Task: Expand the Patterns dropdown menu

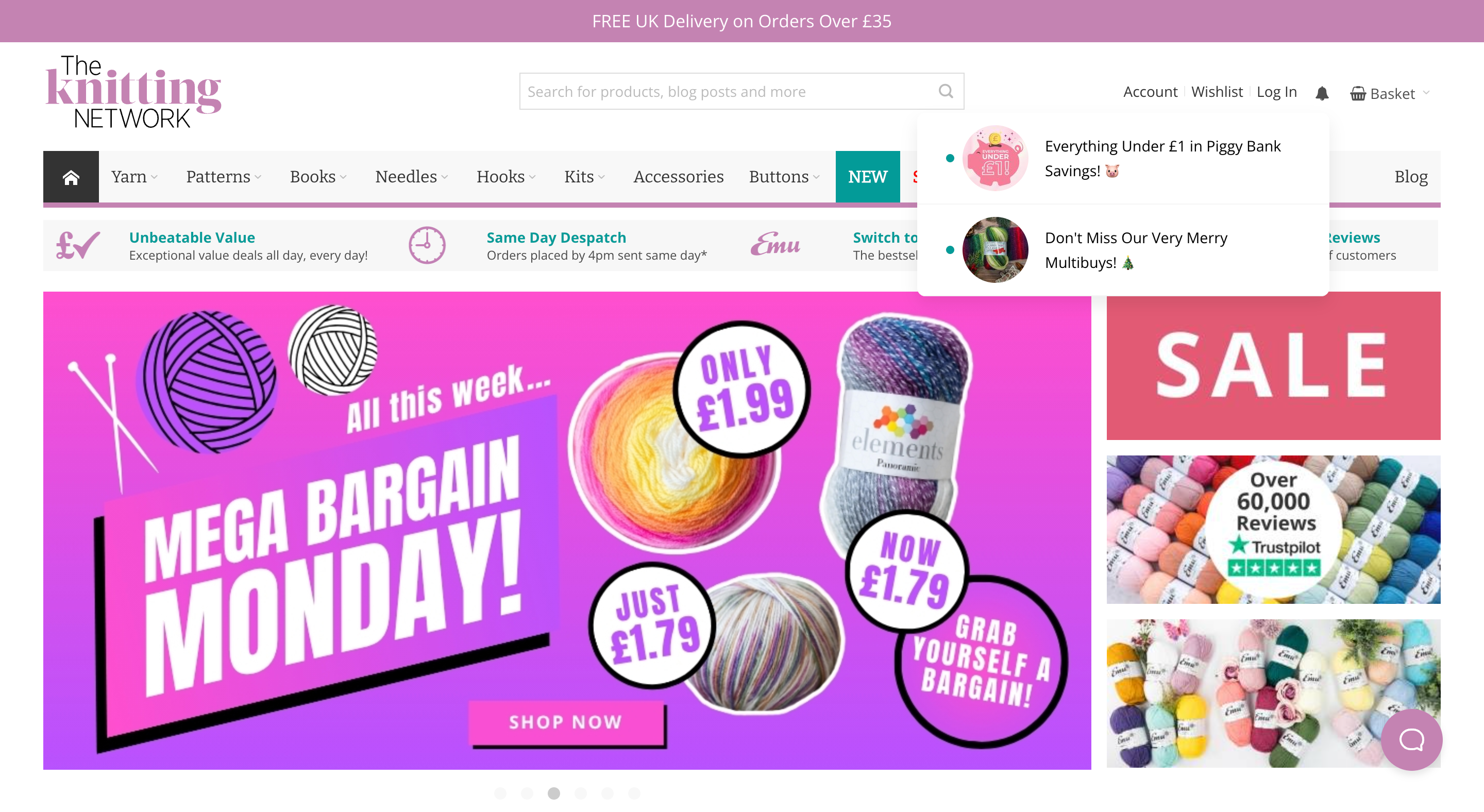Action: click(224, 177)
